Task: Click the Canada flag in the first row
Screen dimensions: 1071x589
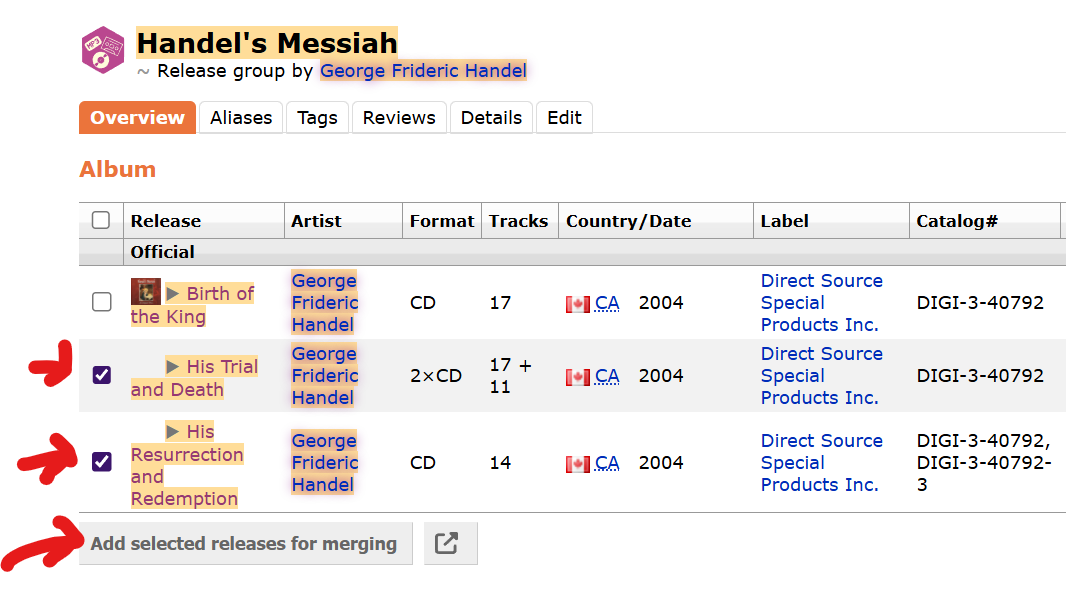Action: 578,303
